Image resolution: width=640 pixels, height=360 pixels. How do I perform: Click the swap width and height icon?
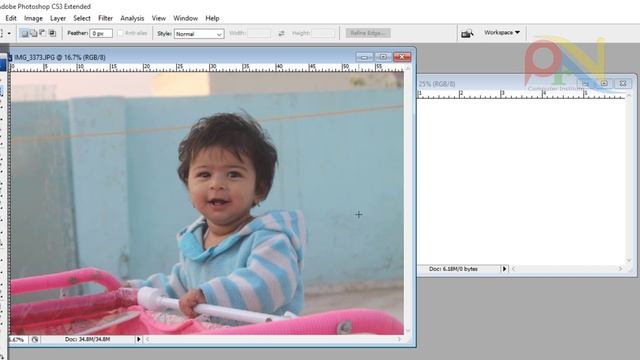click(281, 33)
